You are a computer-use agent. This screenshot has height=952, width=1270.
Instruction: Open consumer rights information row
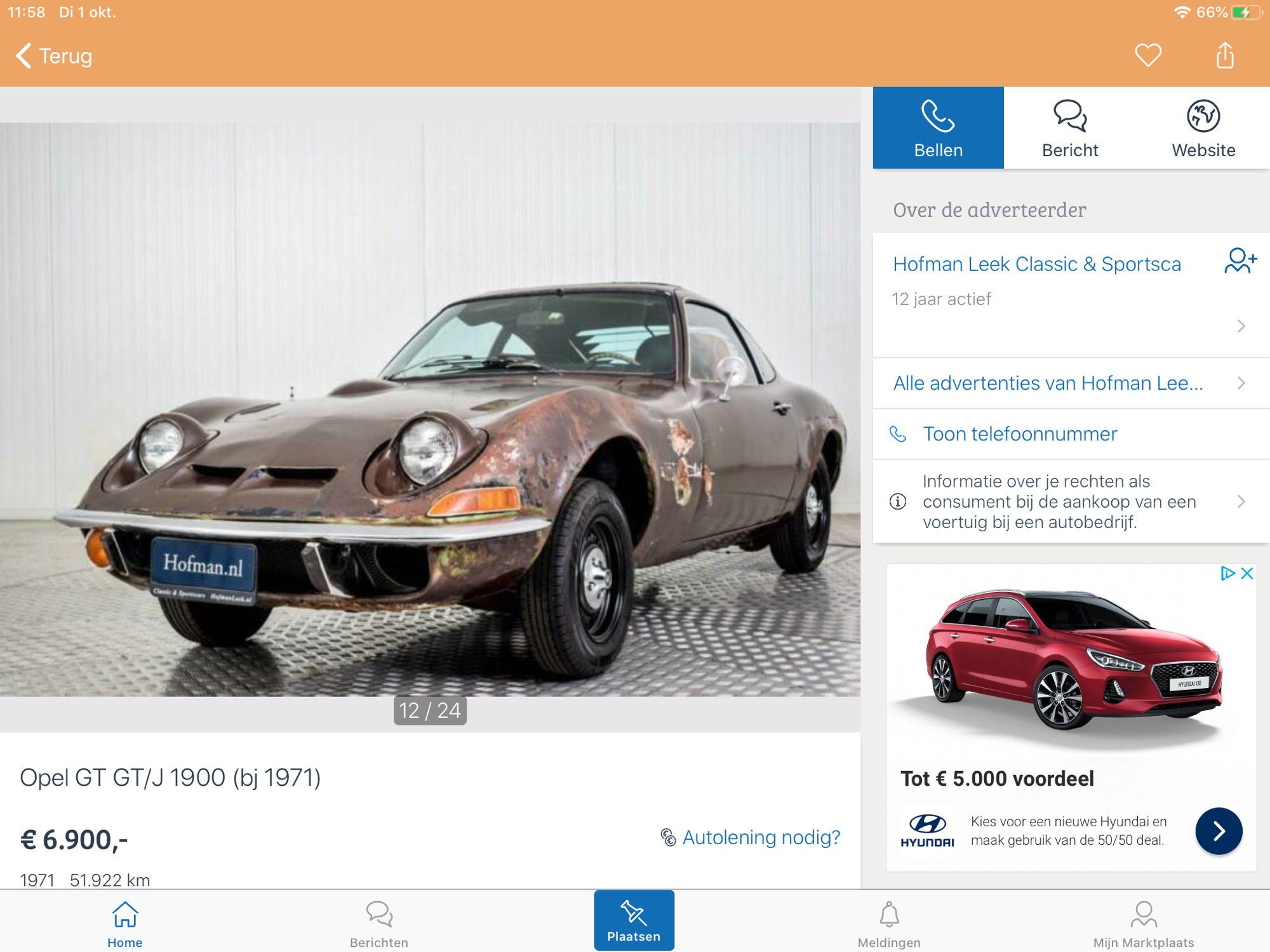click(x=1059, y=501)
